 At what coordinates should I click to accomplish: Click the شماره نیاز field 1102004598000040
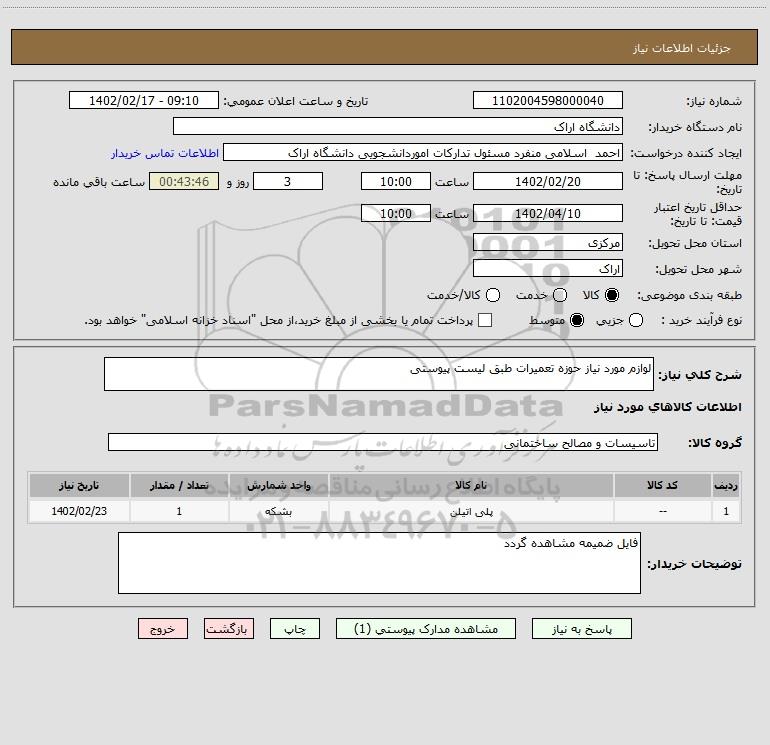pyautogui.click(x=548, y=101)
